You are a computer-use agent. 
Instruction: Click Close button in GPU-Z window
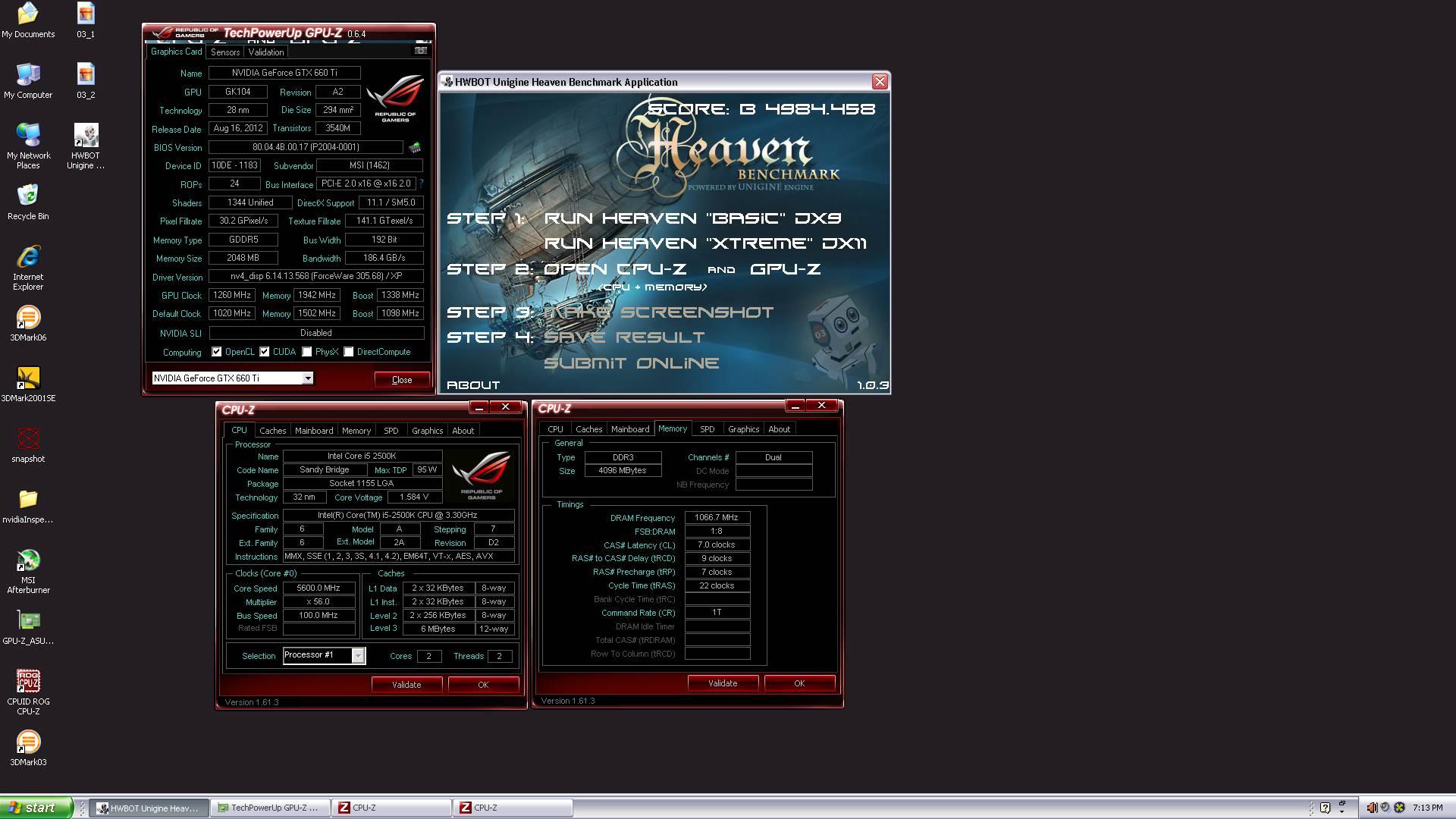pos(402,380)
